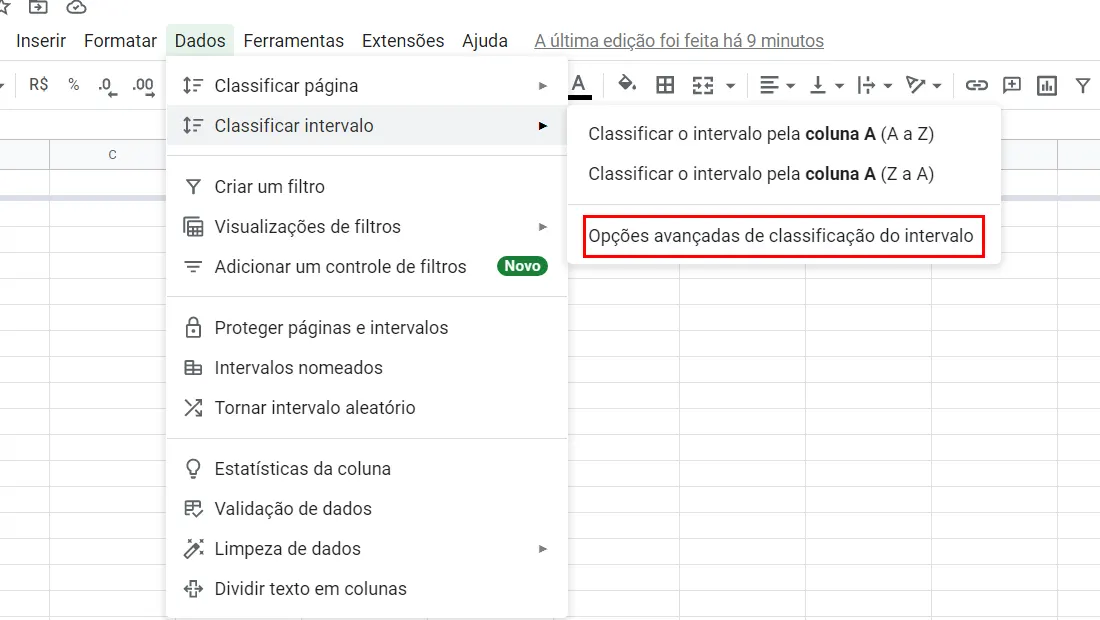Image resolution: width=1100 pixels, height=620 pixels.
Task: Expand the Classificar página submenu arrow
Action: 542,86
